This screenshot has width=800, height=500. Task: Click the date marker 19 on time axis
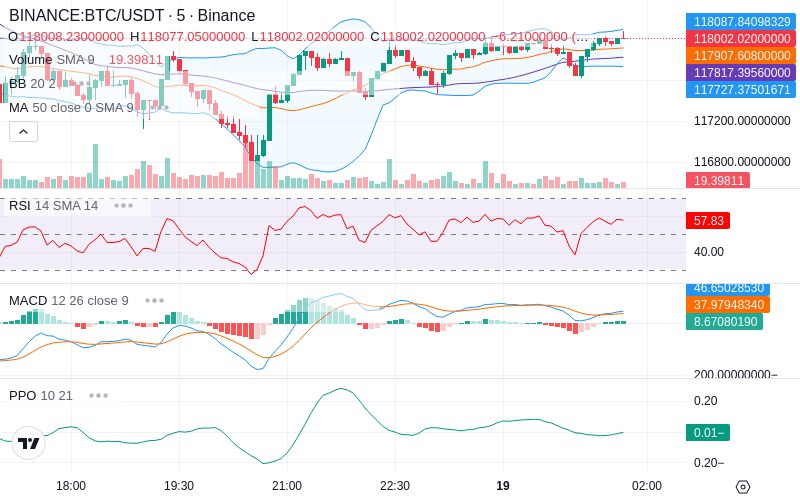(x=503, y=486)
